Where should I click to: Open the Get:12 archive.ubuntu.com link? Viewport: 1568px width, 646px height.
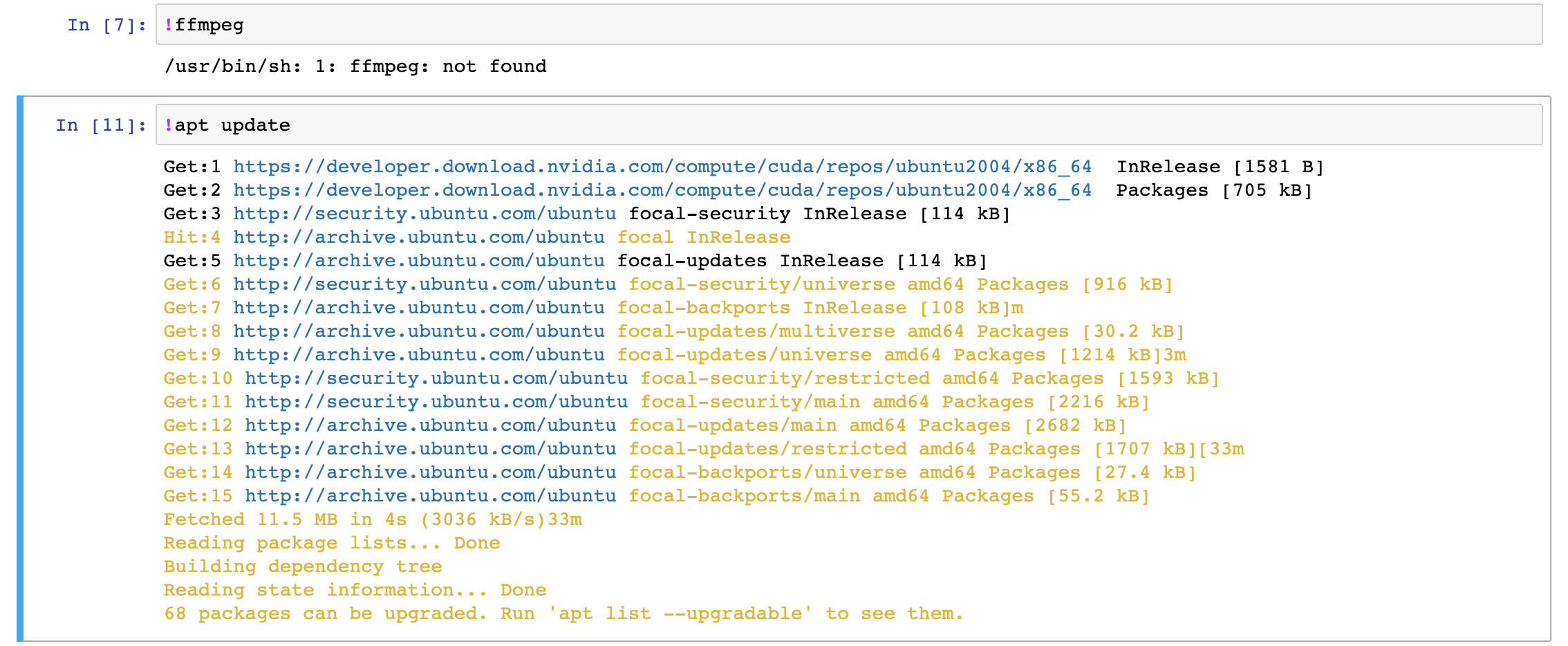(x=431, y=425)
